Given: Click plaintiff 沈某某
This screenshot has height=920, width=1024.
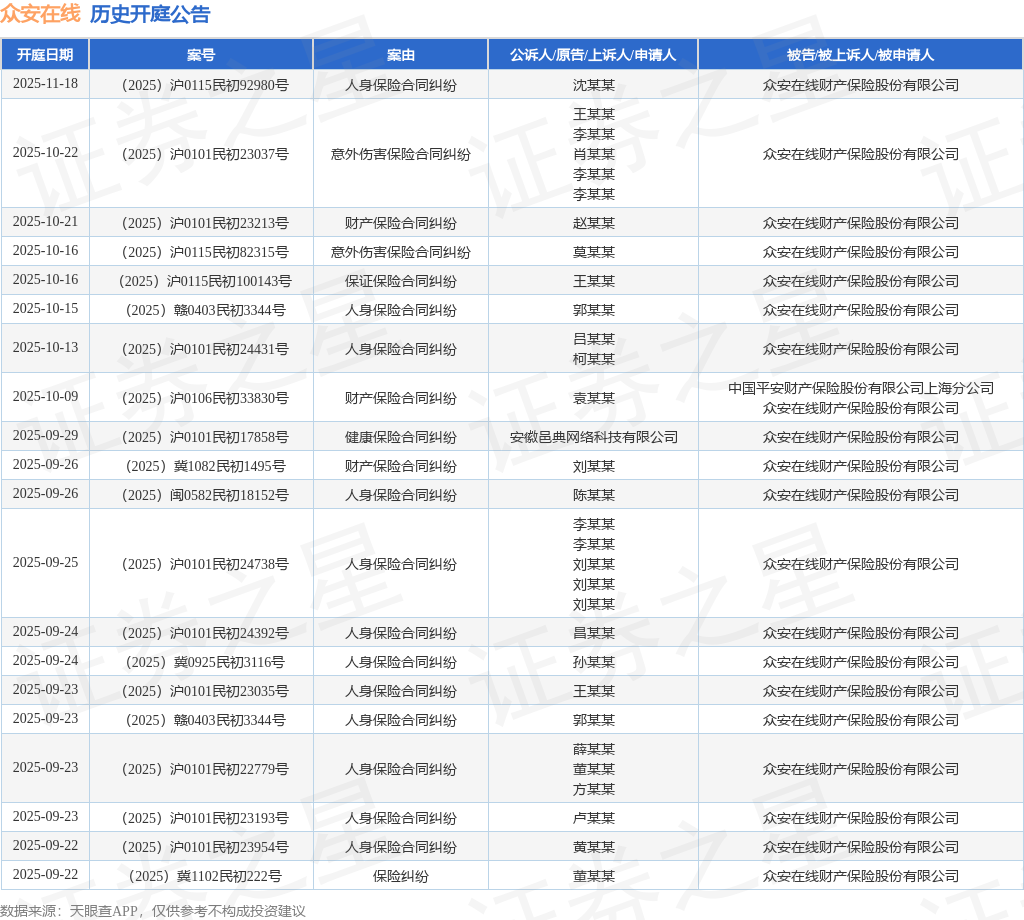Looking at the screenshot, I should [594, 85].
